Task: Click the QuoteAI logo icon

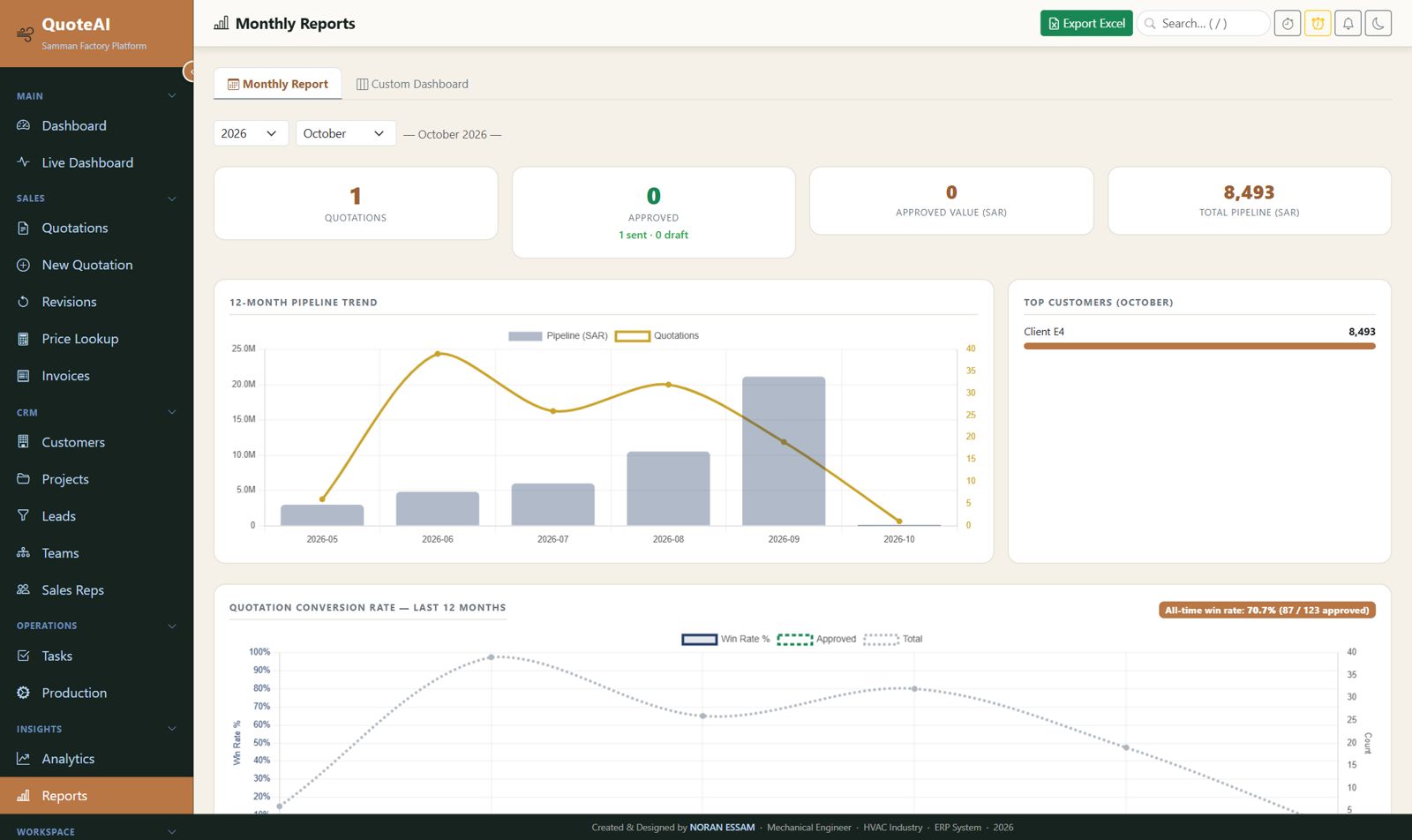Action: click(x=25, y=34)
